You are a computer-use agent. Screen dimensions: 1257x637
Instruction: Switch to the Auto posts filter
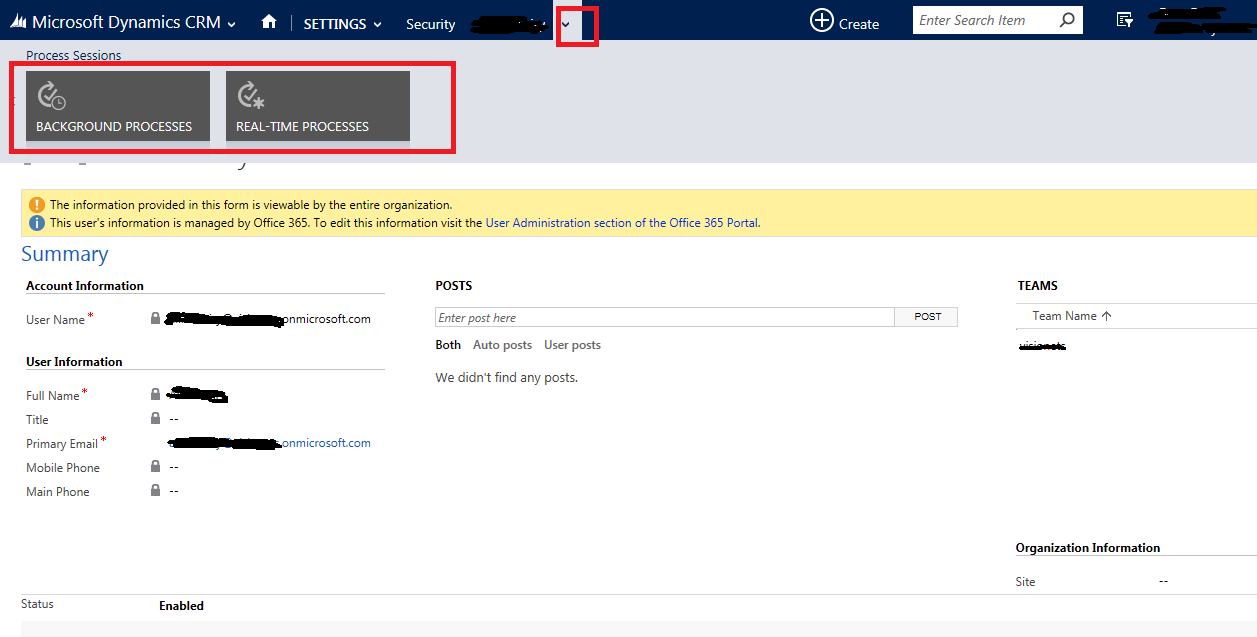[502, 345]
